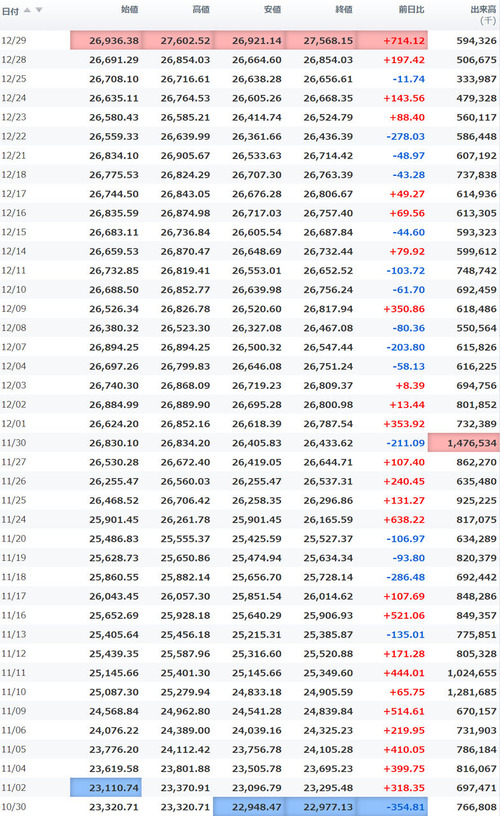Click high value 25,587.96

pyautogui.click(x=185, y=654)
